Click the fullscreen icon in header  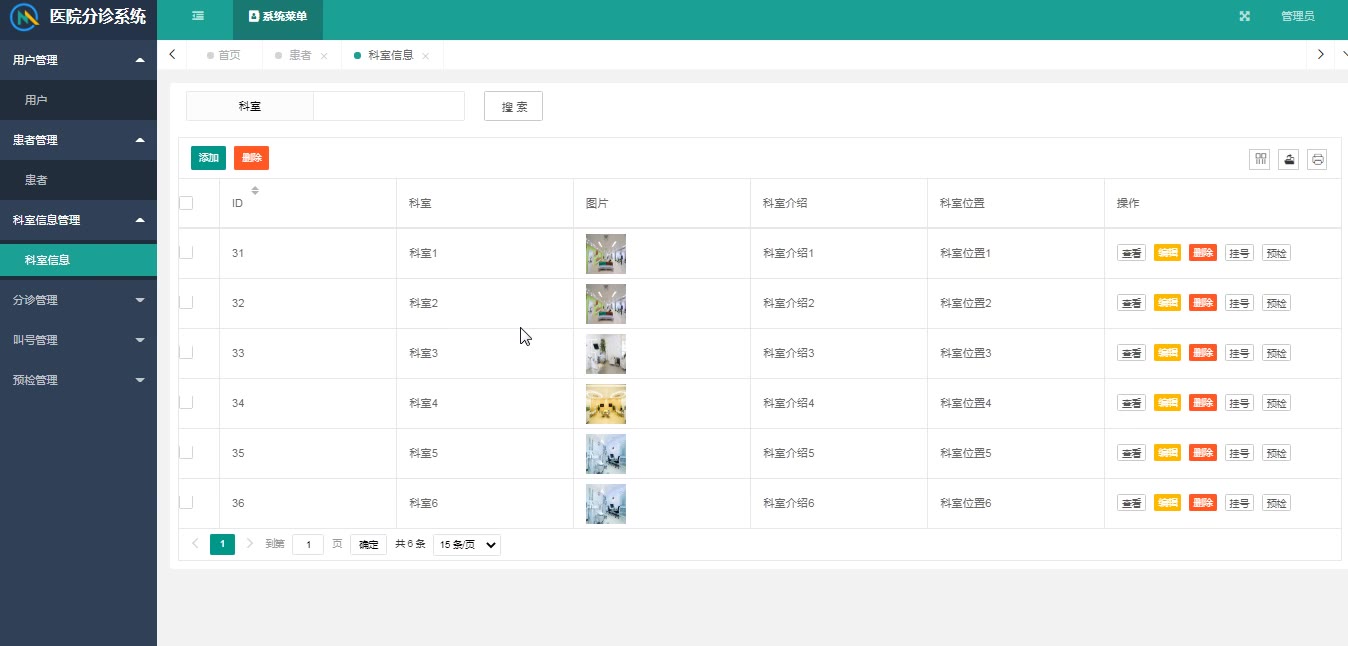click(x=1245, y=16)
